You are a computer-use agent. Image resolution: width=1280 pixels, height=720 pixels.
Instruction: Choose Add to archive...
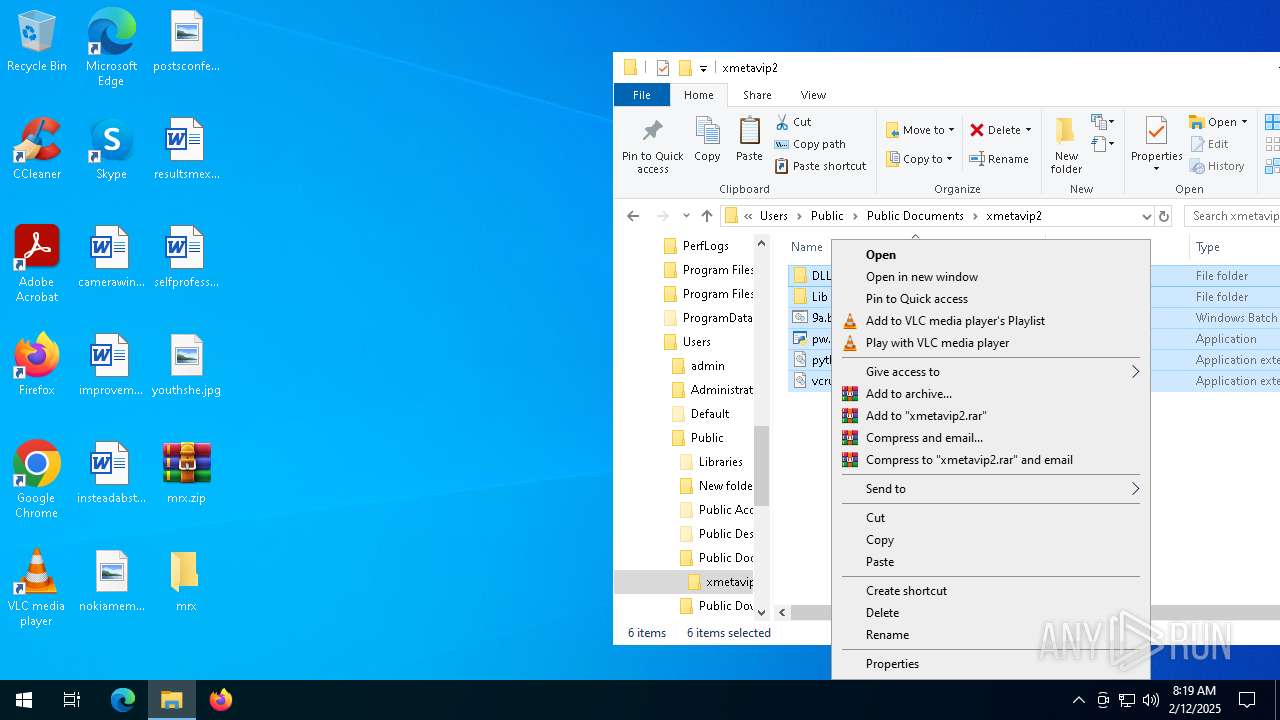pyautogui.click(x=991, y=393)
